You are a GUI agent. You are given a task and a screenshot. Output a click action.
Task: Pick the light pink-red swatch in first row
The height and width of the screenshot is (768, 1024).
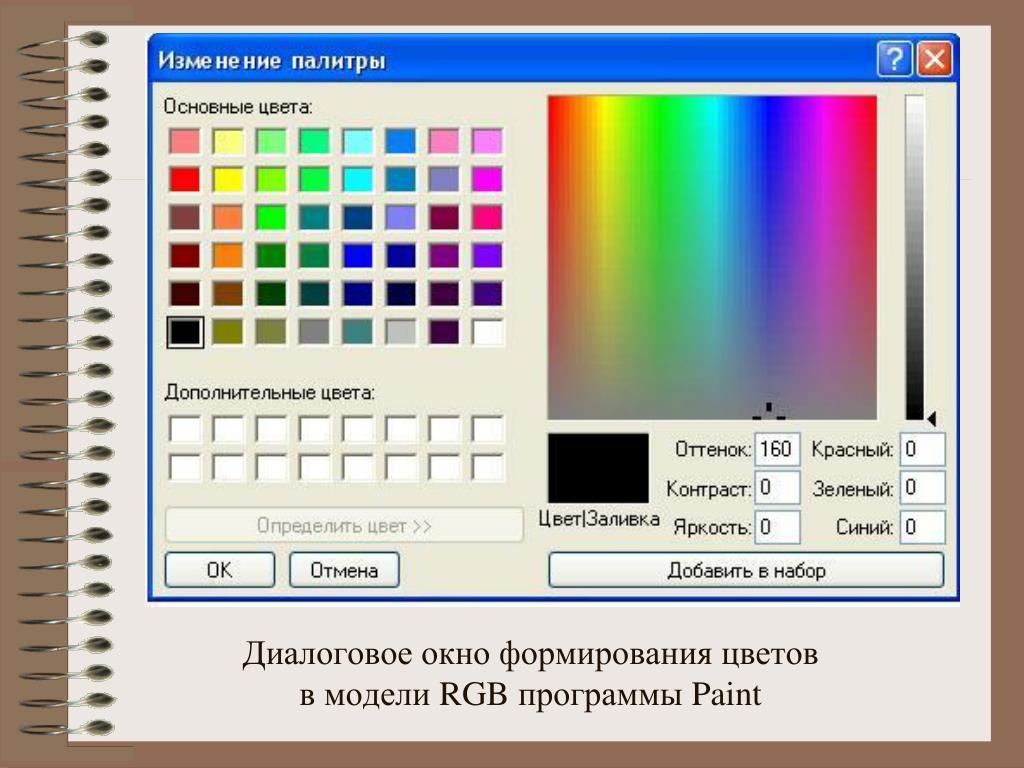point(185,141)
